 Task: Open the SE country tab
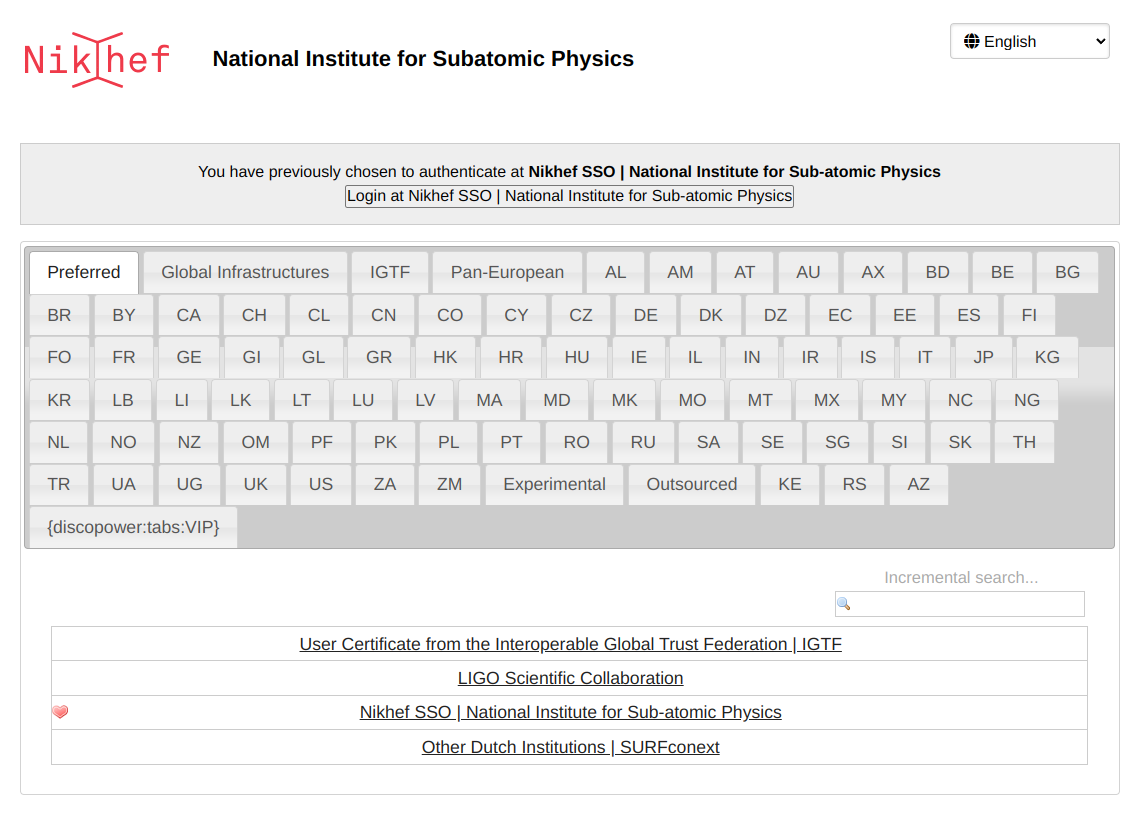772,443
